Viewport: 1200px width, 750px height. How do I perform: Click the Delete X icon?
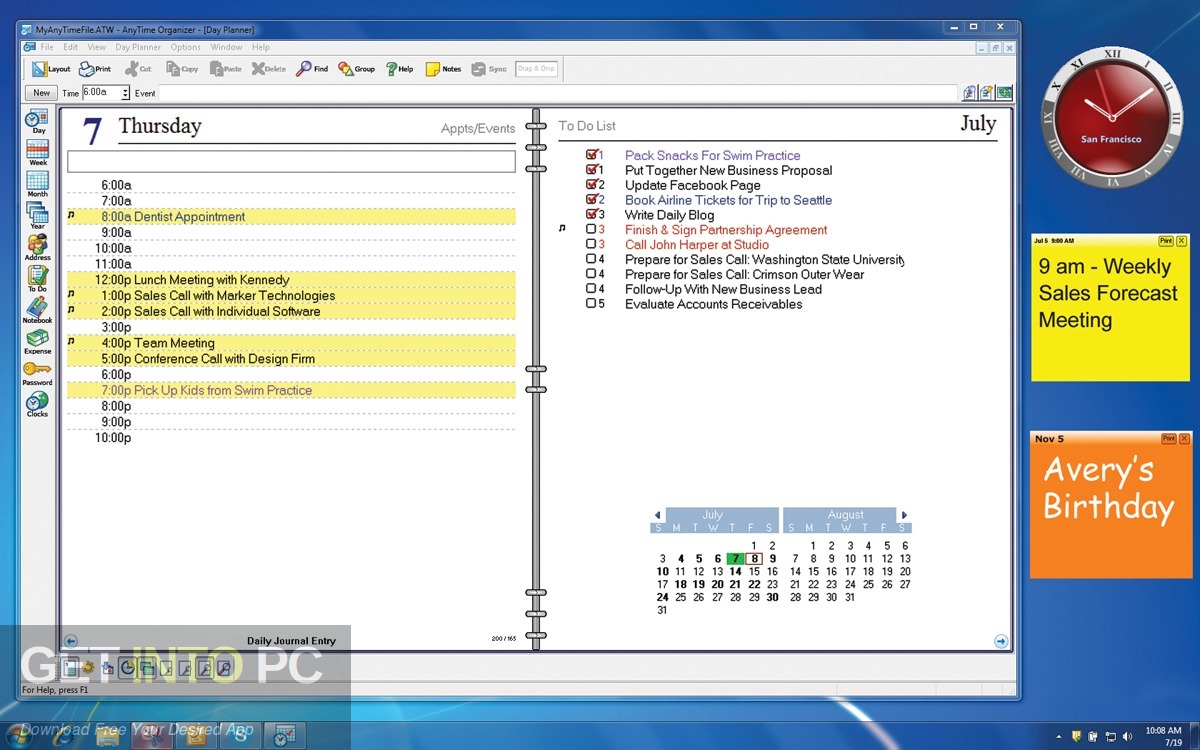pos(269,69)
